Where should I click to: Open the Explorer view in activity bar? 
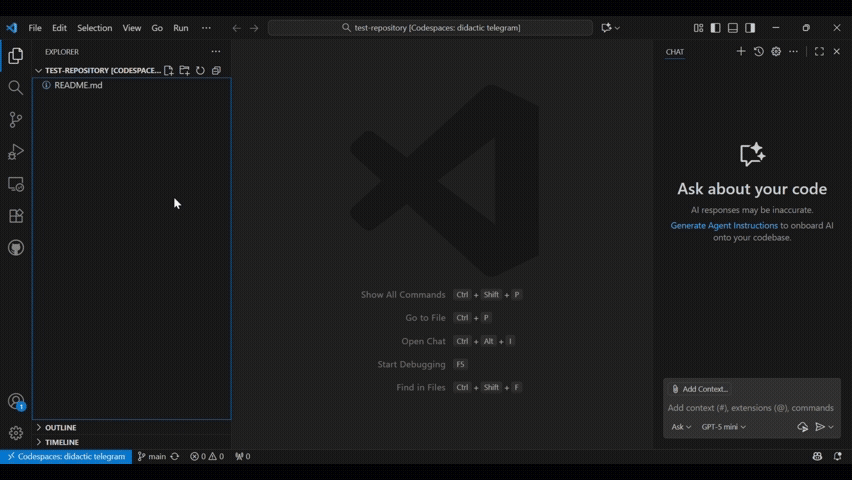point(16,55)
